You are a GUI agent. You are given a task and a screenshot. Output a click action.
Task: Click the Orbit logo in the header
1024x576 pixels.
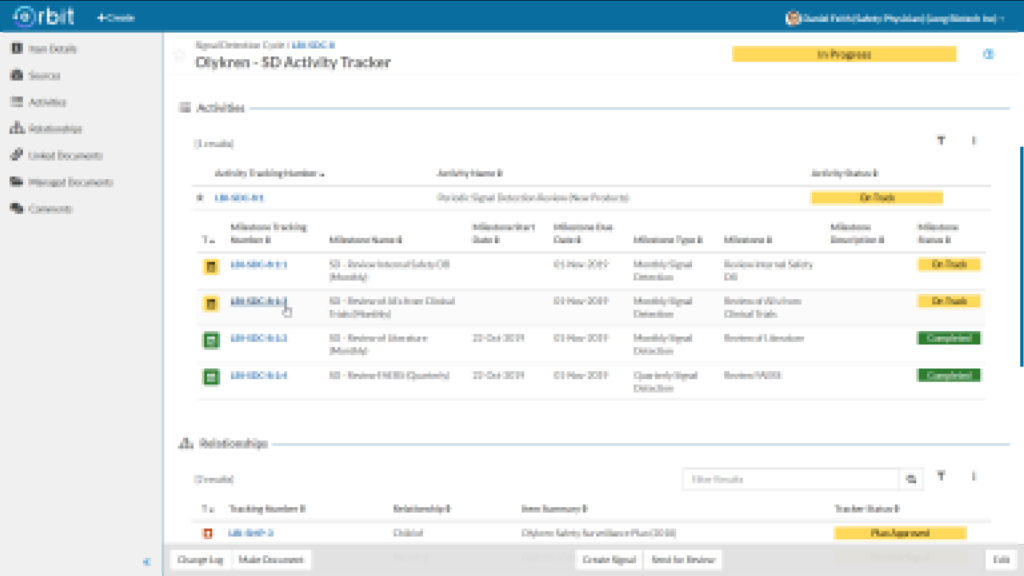point(44,16)
